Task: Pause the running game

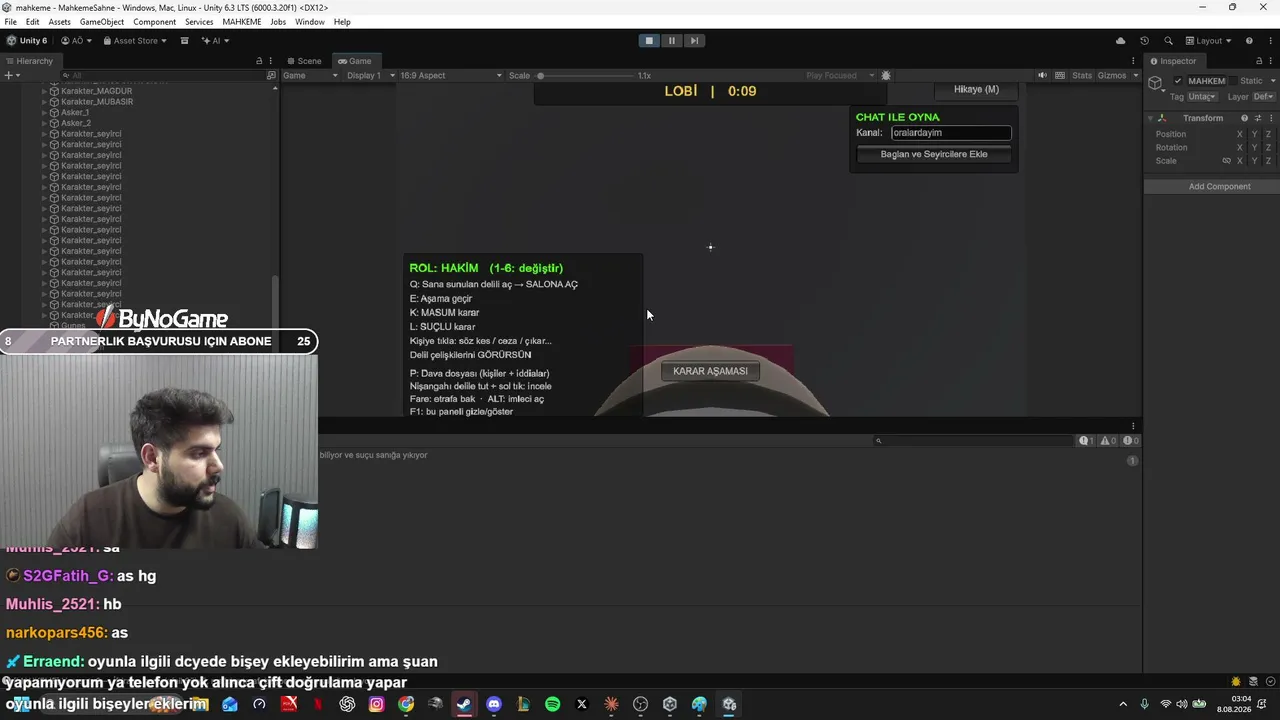Action: click(x=672, y=41)
